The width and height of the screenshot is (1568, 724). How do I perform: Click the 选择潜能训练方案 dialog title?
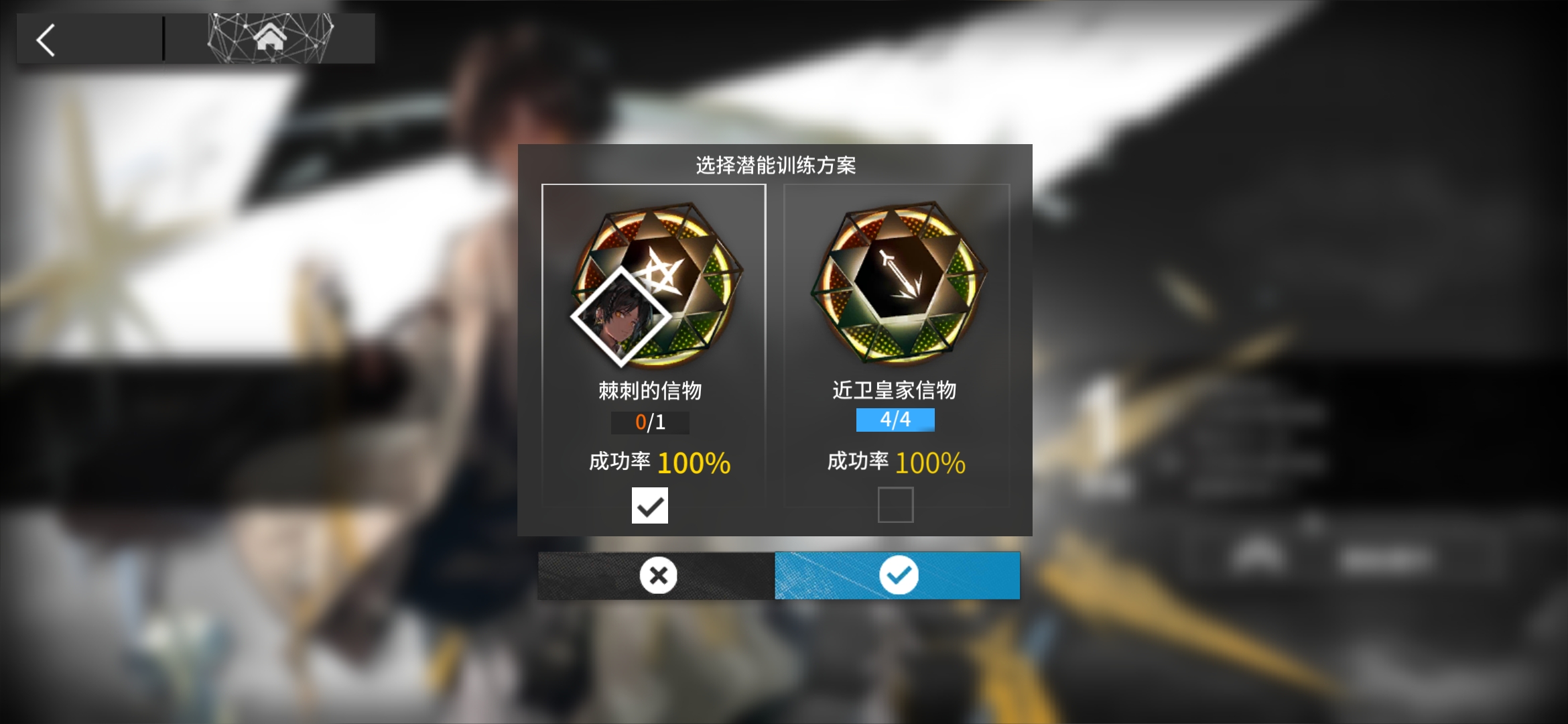(776, 165)
